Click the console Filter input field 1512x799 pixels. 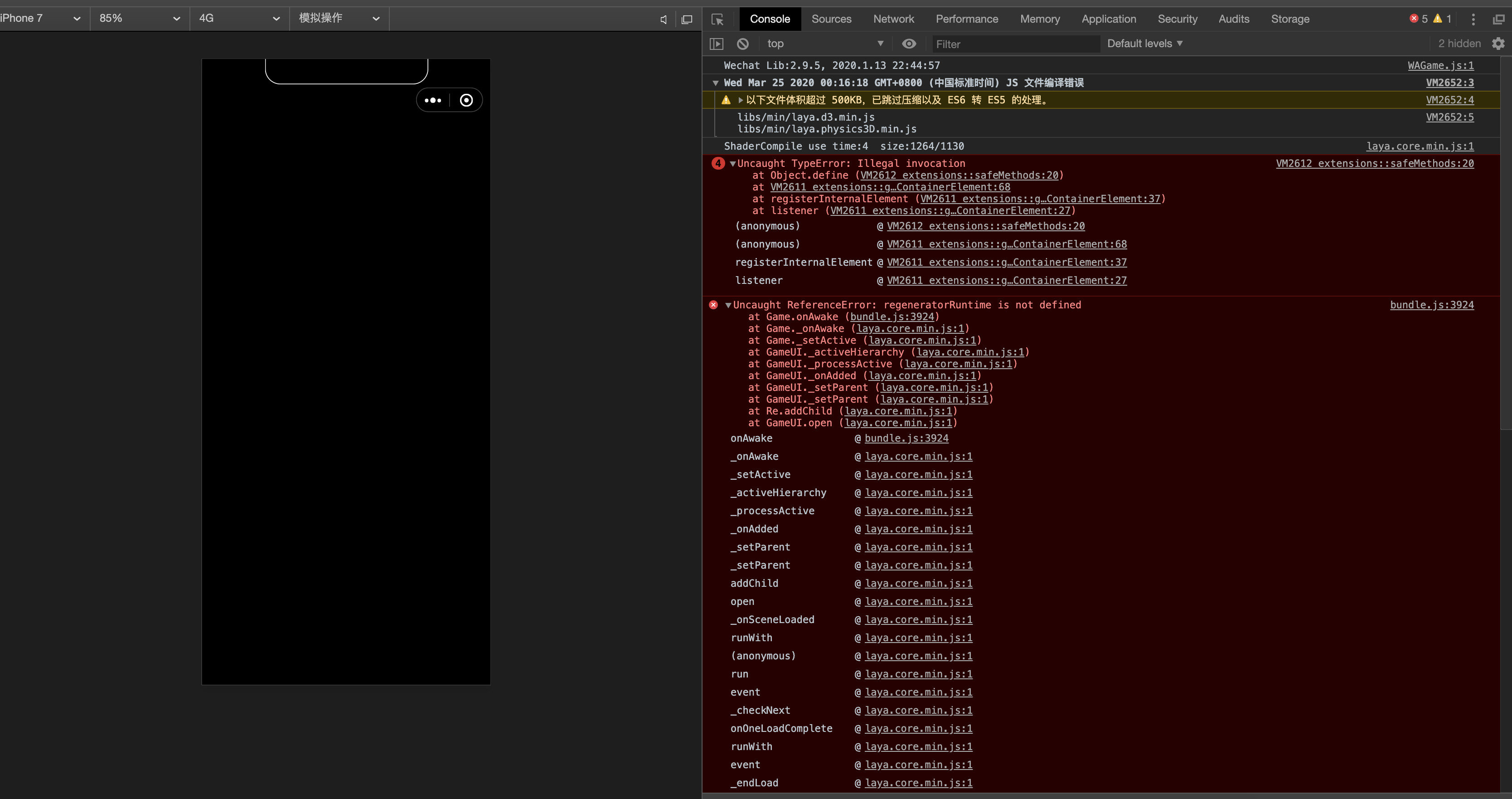(x=1015, y=44)
